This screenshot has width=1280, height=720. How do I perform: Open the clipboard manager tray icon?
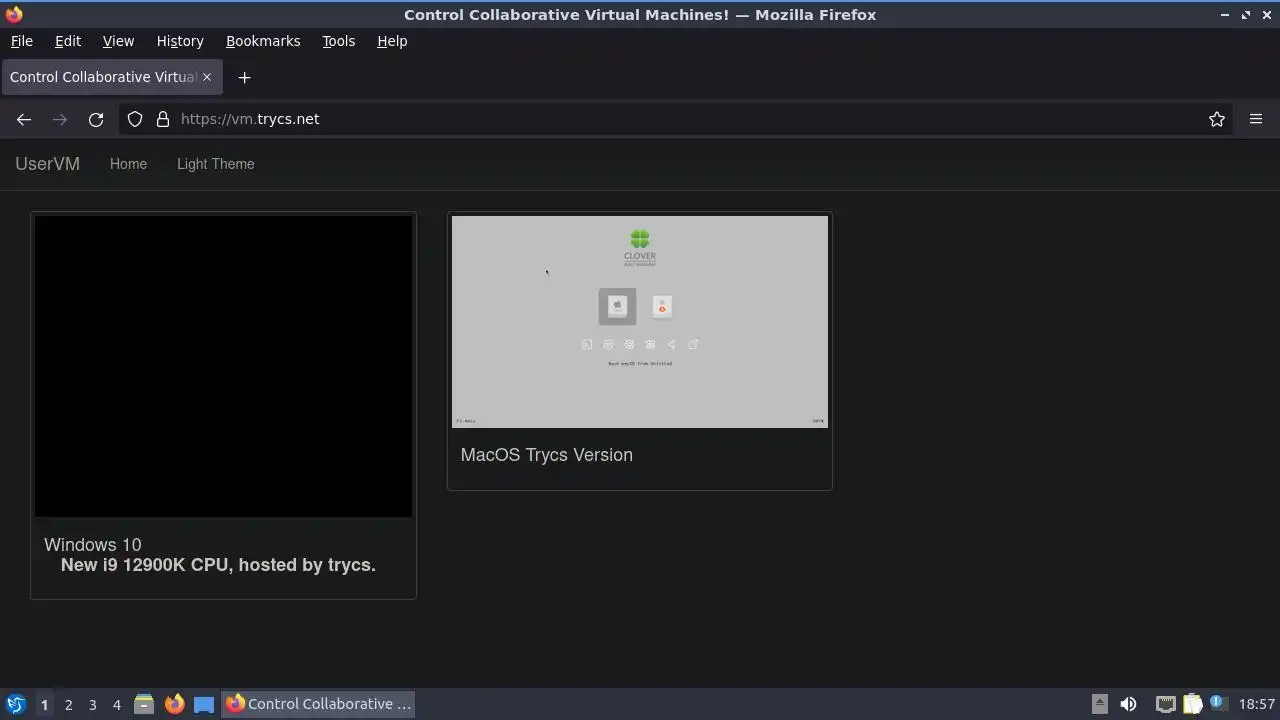[x=1192, y=704]
